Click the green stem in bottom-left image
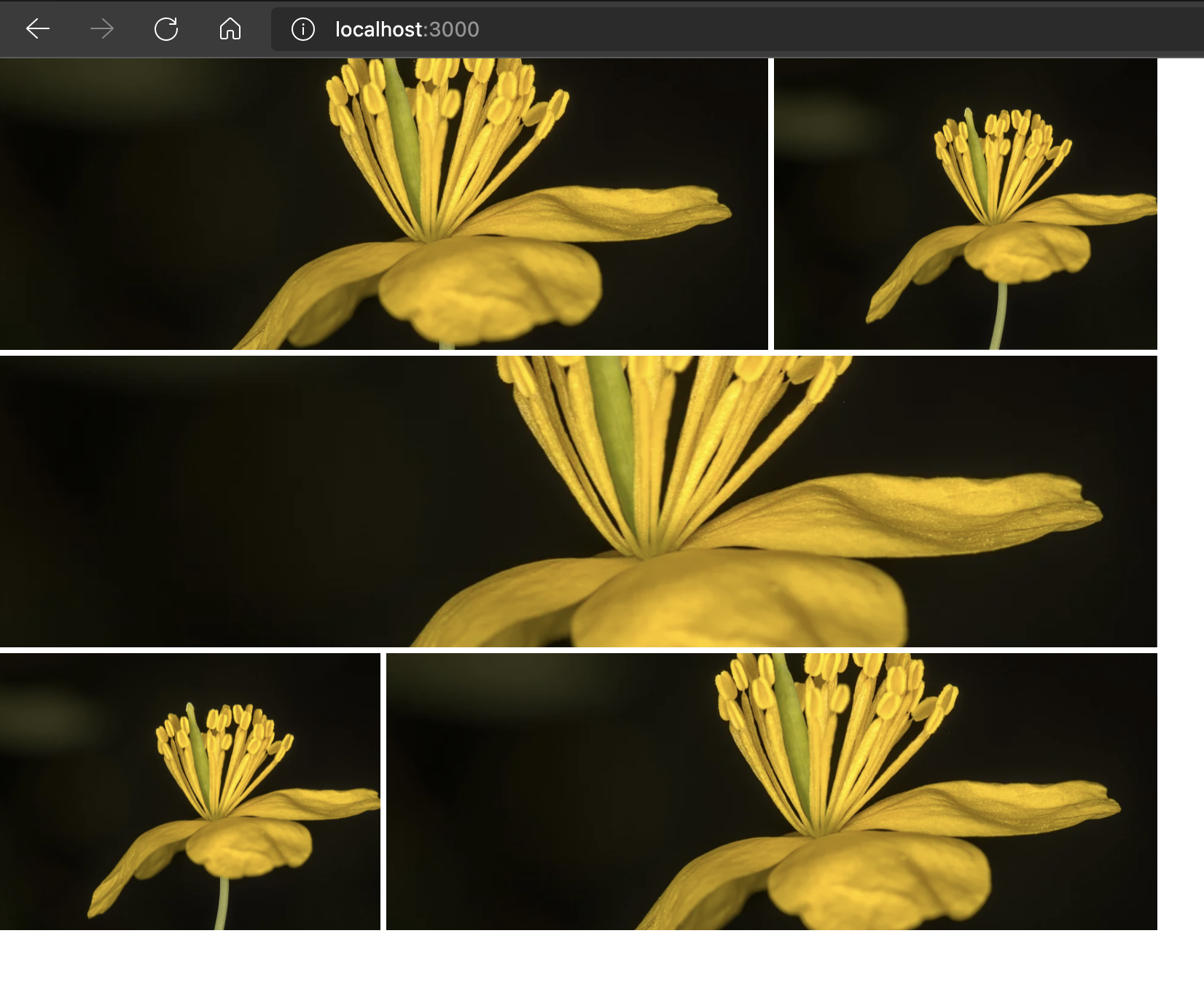Image resolution: width=1204 pixels, height=987 pixels. 222,904
